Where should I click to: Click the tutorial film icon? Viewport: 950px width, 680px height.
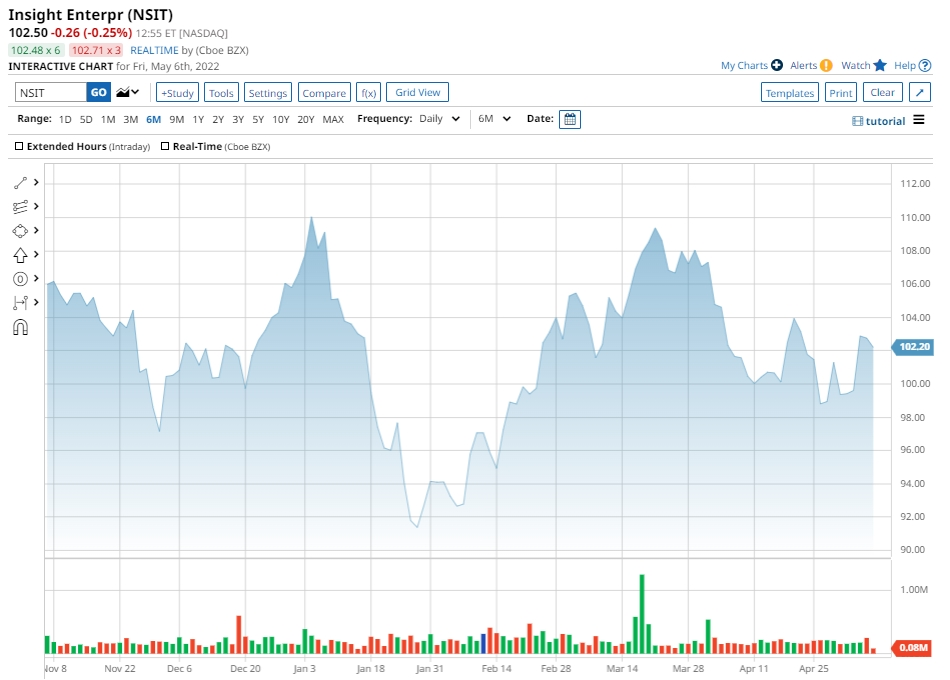[x=857, y=121]
